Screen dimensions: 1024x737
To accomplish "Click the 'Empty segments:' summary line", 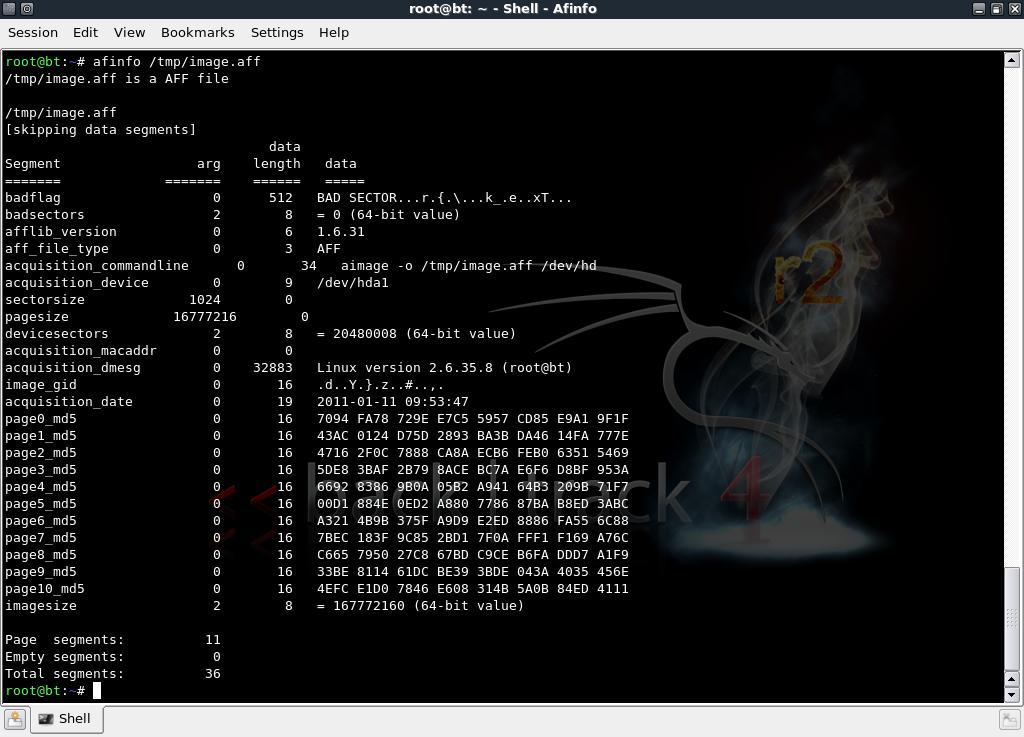I will pos(112,656).
